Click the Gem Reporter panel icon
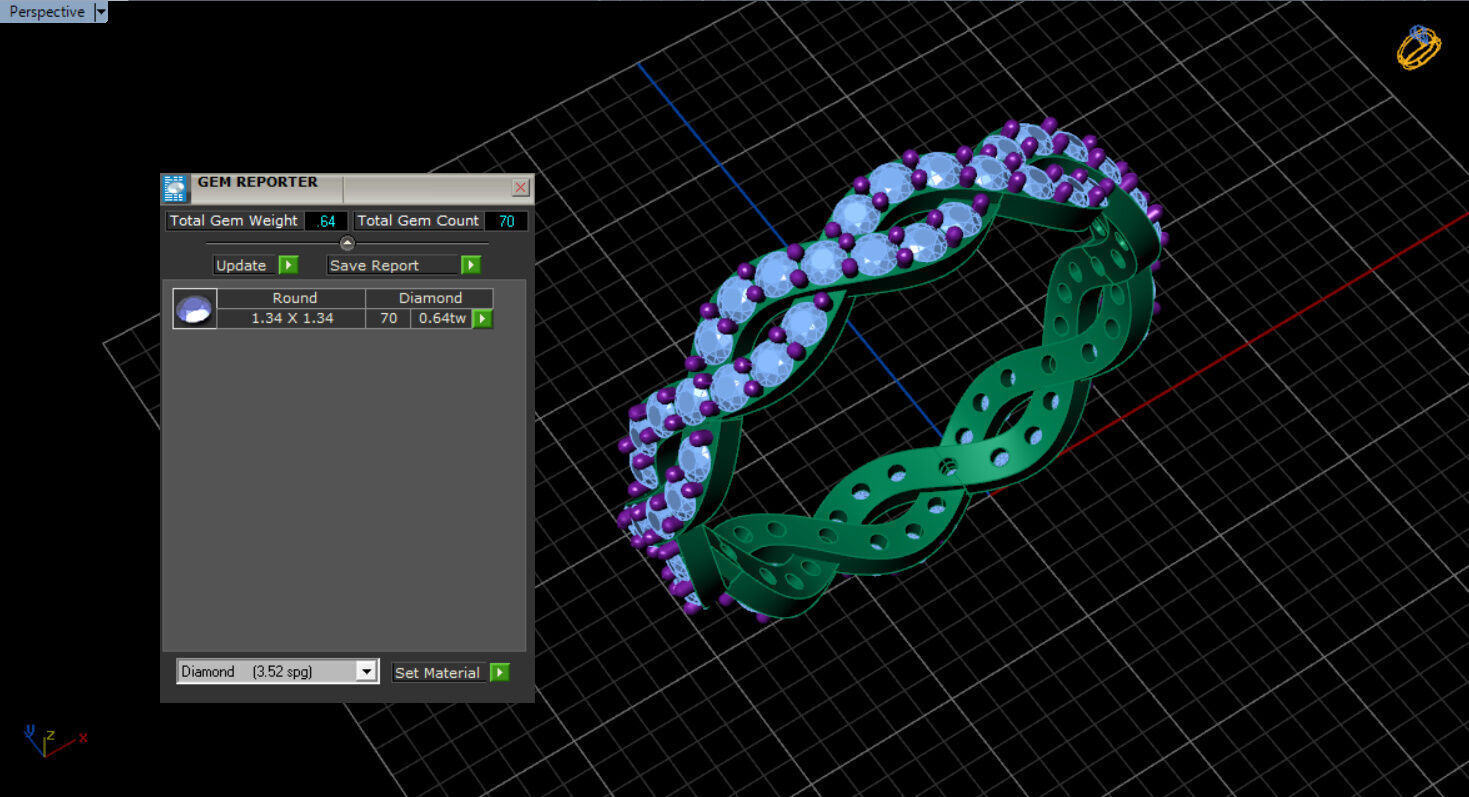Viewport: 1469px width, 797px height. coord(175,188)
